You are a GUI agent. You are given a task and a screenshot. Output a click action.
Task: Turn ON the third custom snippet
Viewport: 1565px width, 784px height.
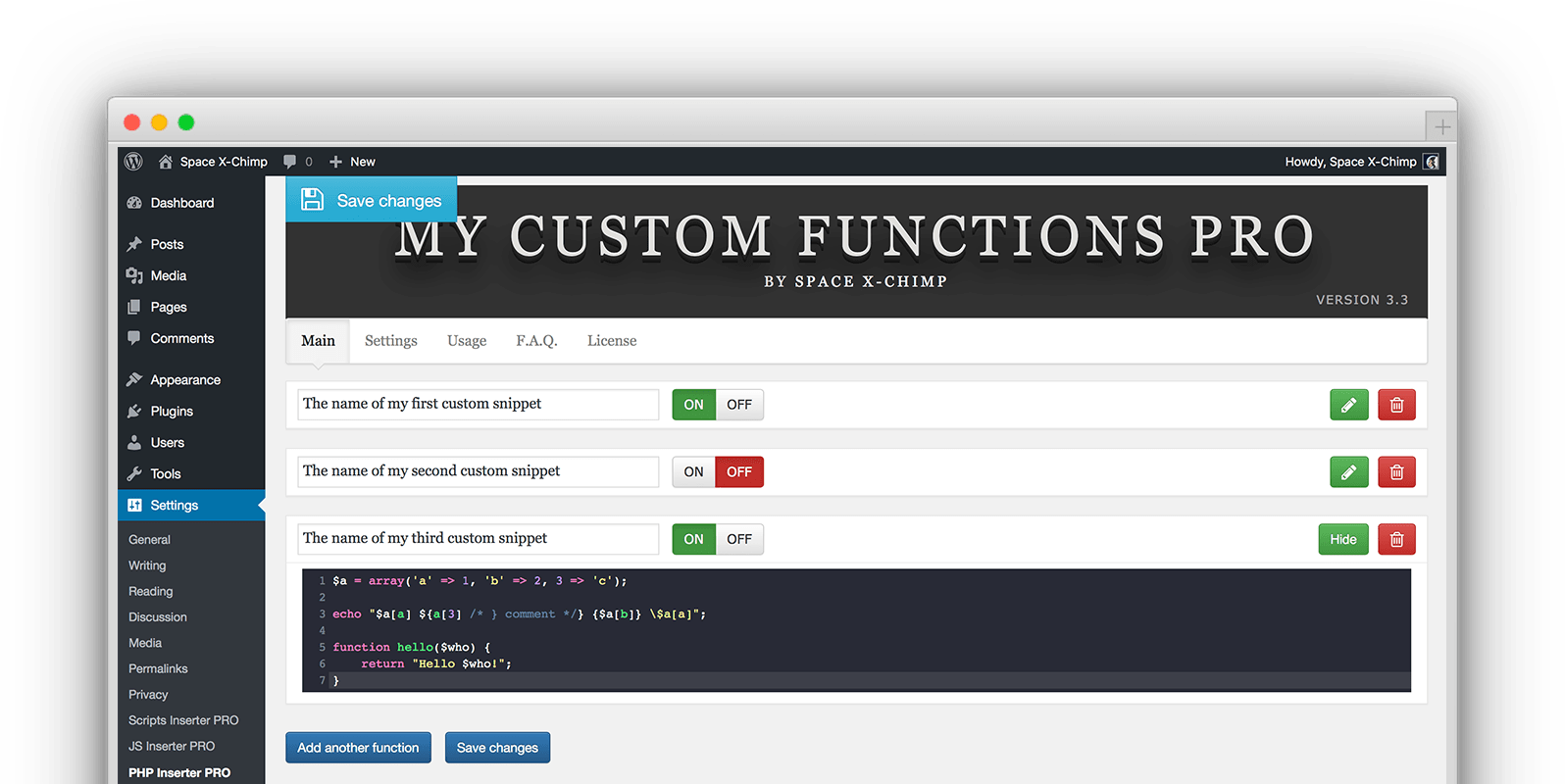click(x=693, y=539)
